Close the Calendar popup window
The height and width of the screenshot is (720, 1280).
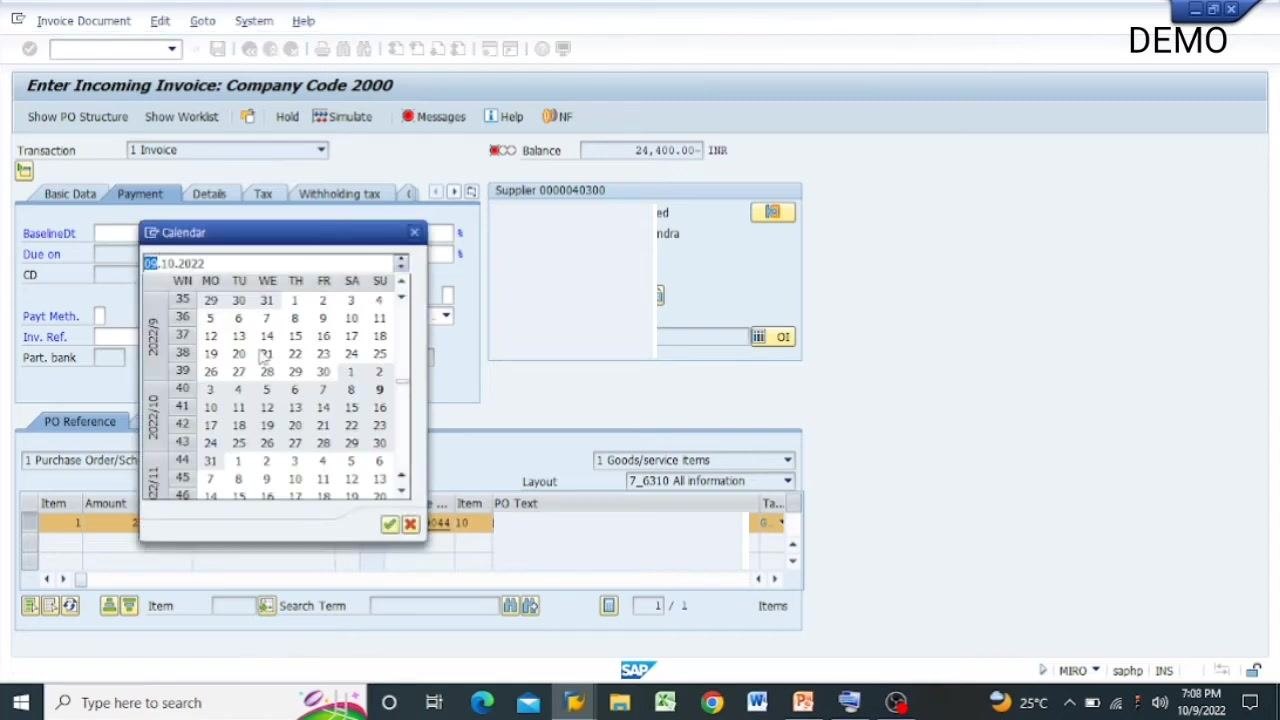tap(414, 232)
